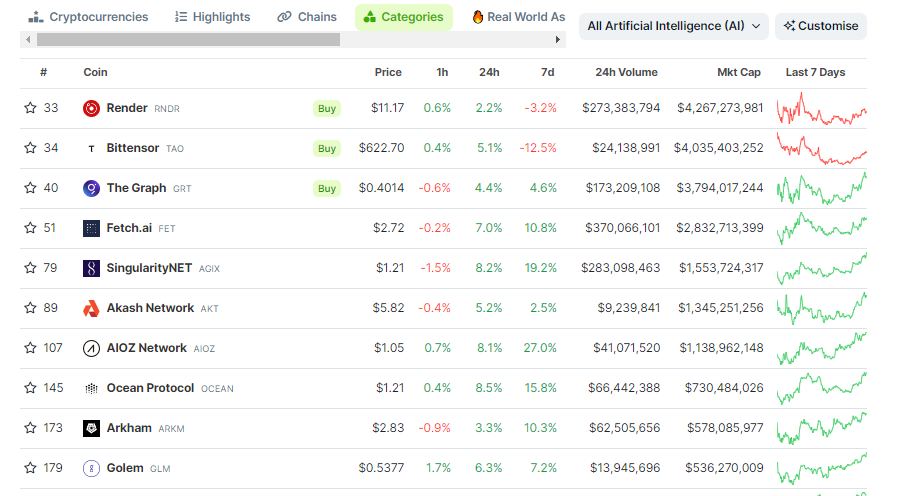This screenshot has width=904, height=496.
Task: Add Ocean Protocol to favorites star
Action: click(x=31, y=388)
